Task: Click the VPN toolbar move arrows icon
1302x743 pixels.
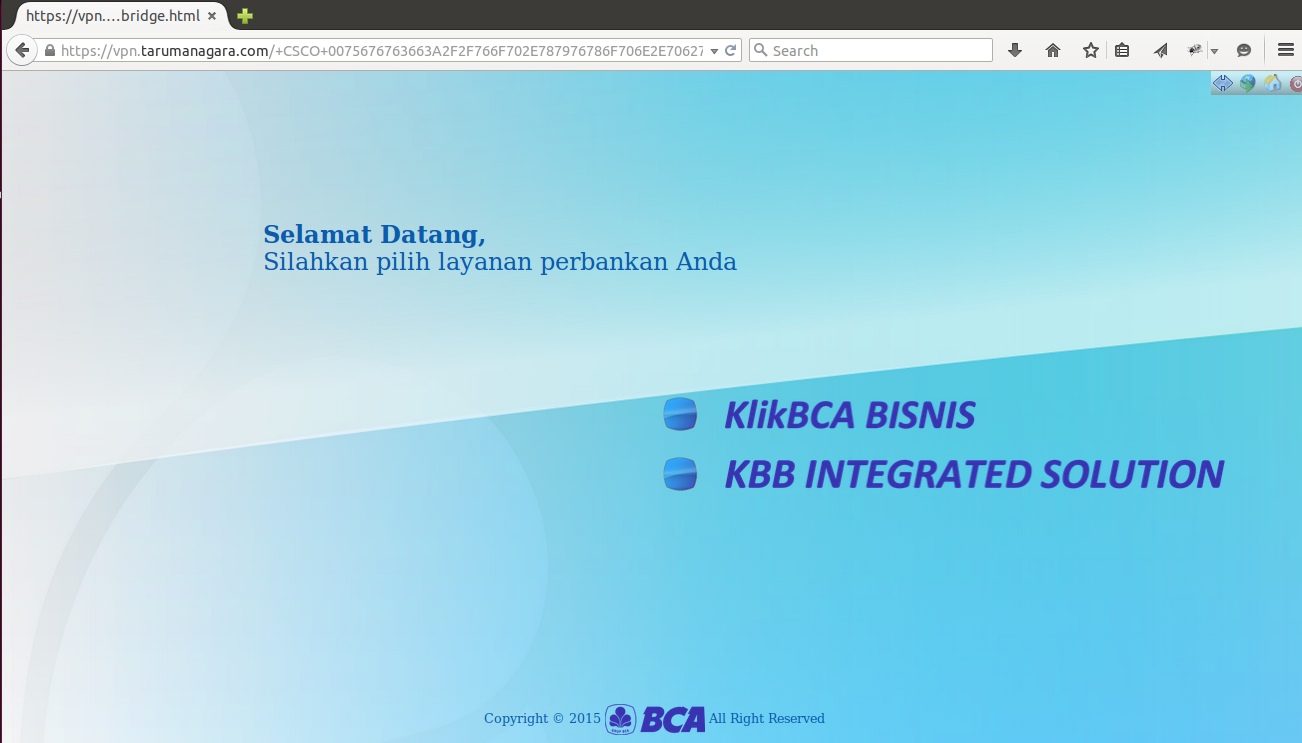Action: 1223,84
